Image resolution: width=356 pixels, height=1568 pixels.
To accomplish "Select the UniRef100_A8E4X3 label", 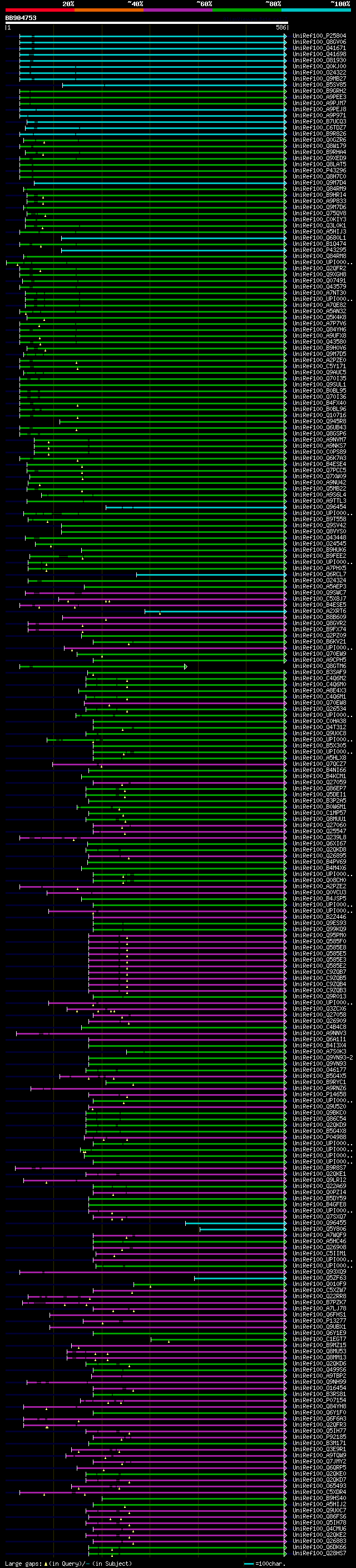I will (x=319, y=691).
